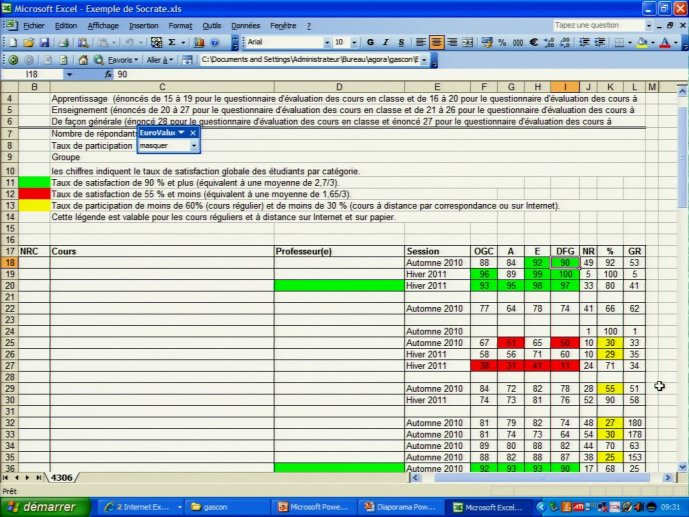This screenshot has width=689, height=517.
Task: Click the Euro conversion toolbar icon
Action: click(156, 43)
